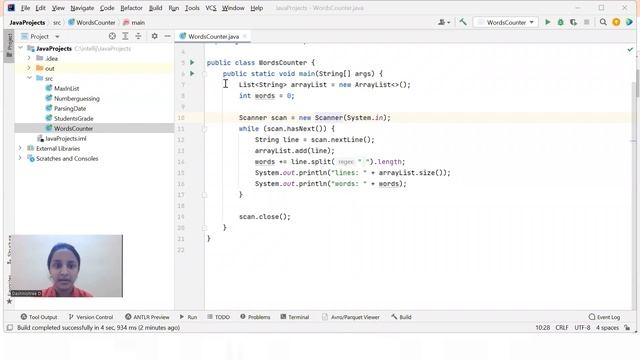Toggle tool window bars icon in status bar
The width and height of the screenshot is (640, 360).
(10, 328)
